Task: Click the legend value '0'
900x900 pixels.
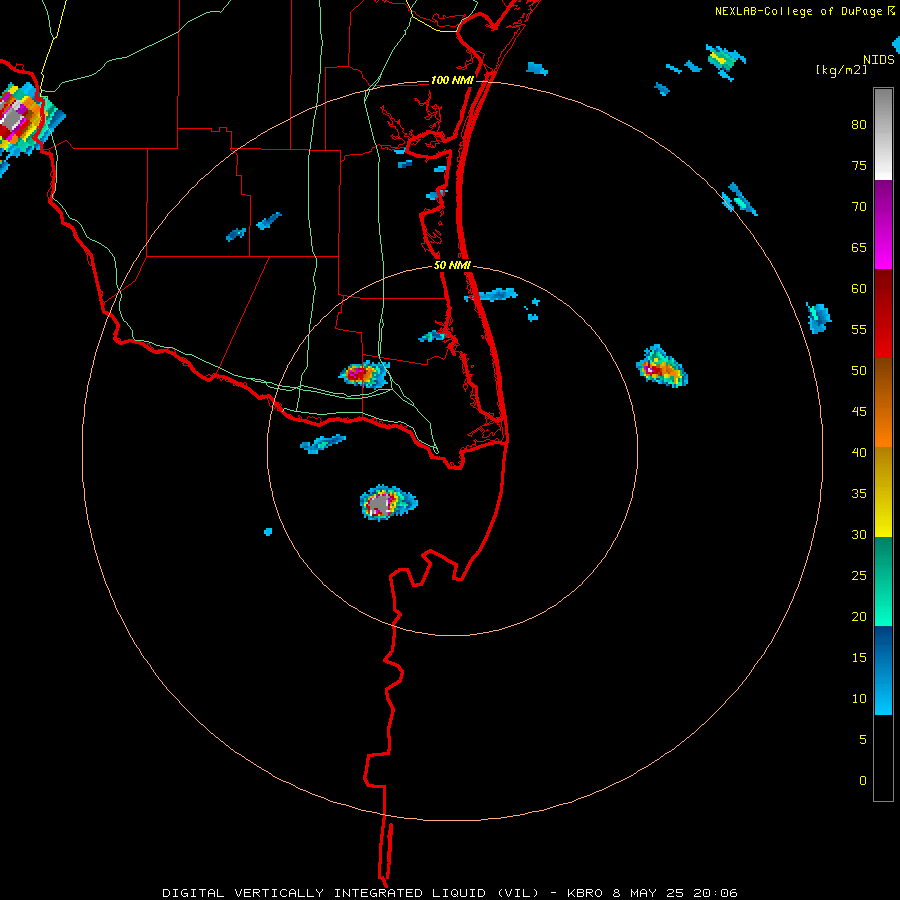Action: pyautogui.click(x=863, y=781)
